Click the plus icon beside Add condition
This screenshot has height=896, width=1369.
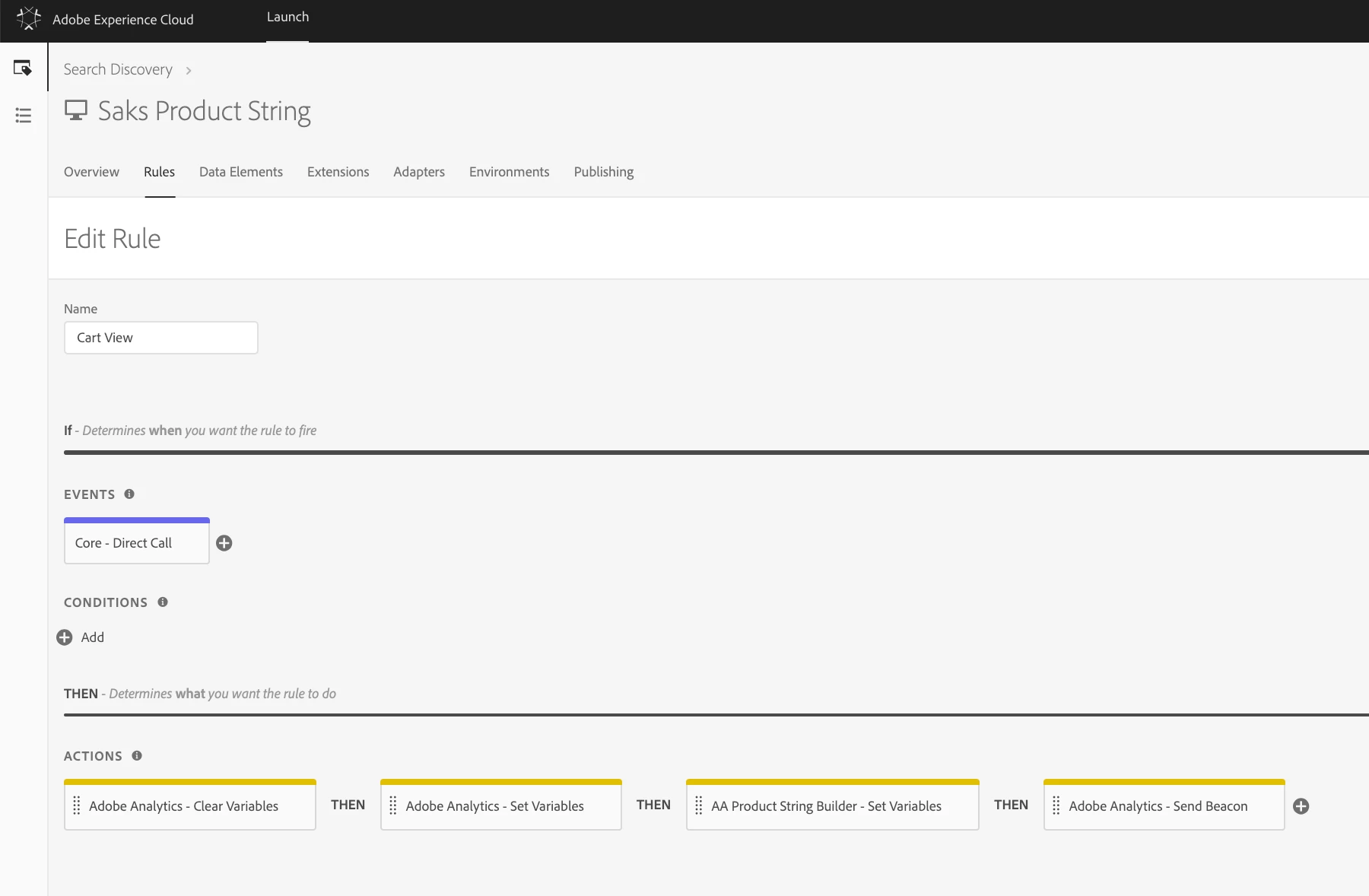coord(65,637)
